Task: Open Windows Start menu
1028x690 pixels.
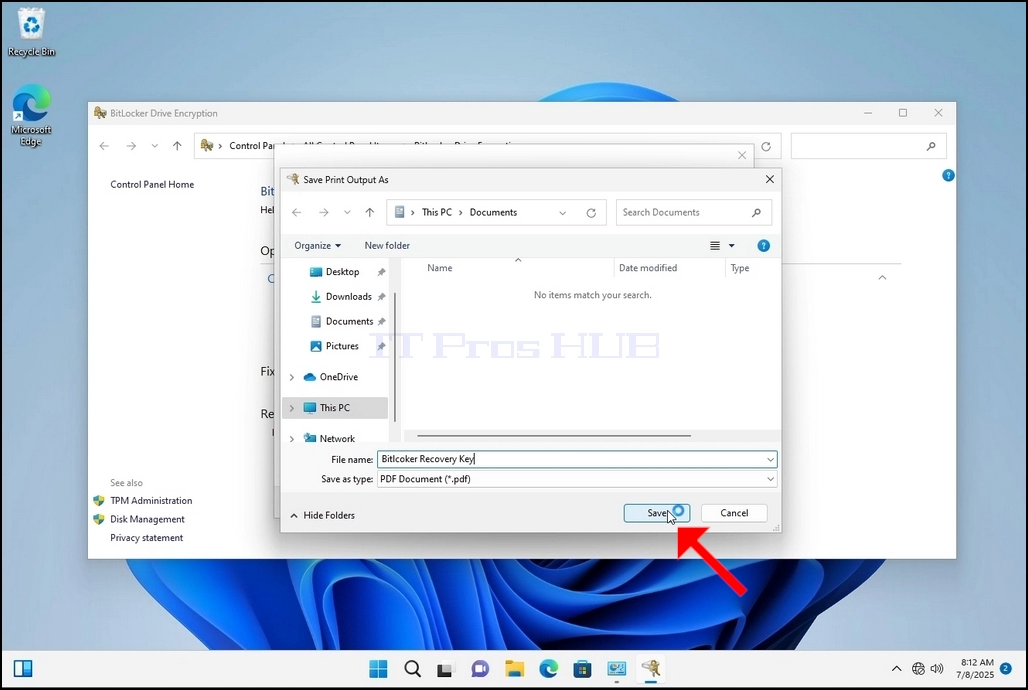Action: (x=378, y=669)
